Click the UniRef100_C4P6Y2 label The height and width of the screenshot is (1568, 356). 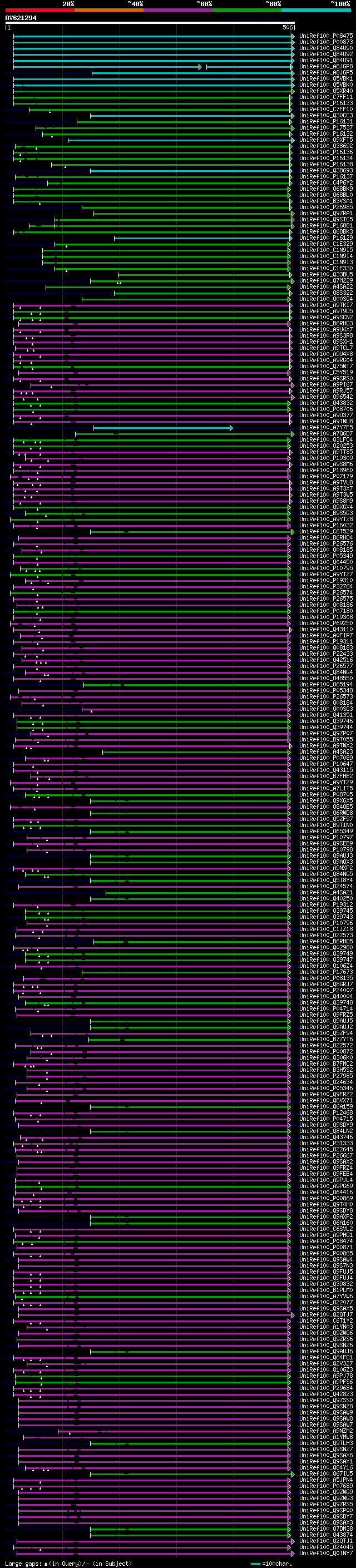[x=326, y=182]
